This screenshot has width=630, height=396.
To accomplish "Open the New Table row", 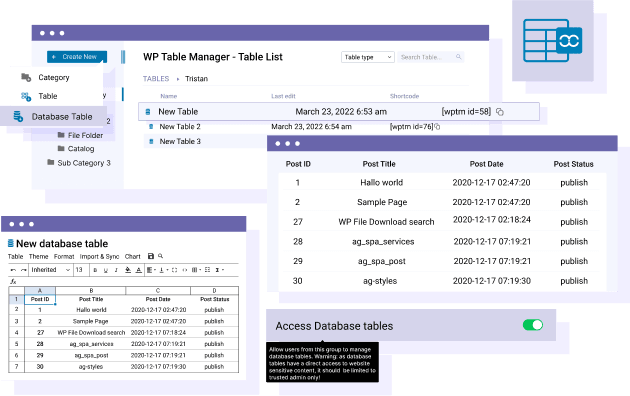I will tap(339, 112).
